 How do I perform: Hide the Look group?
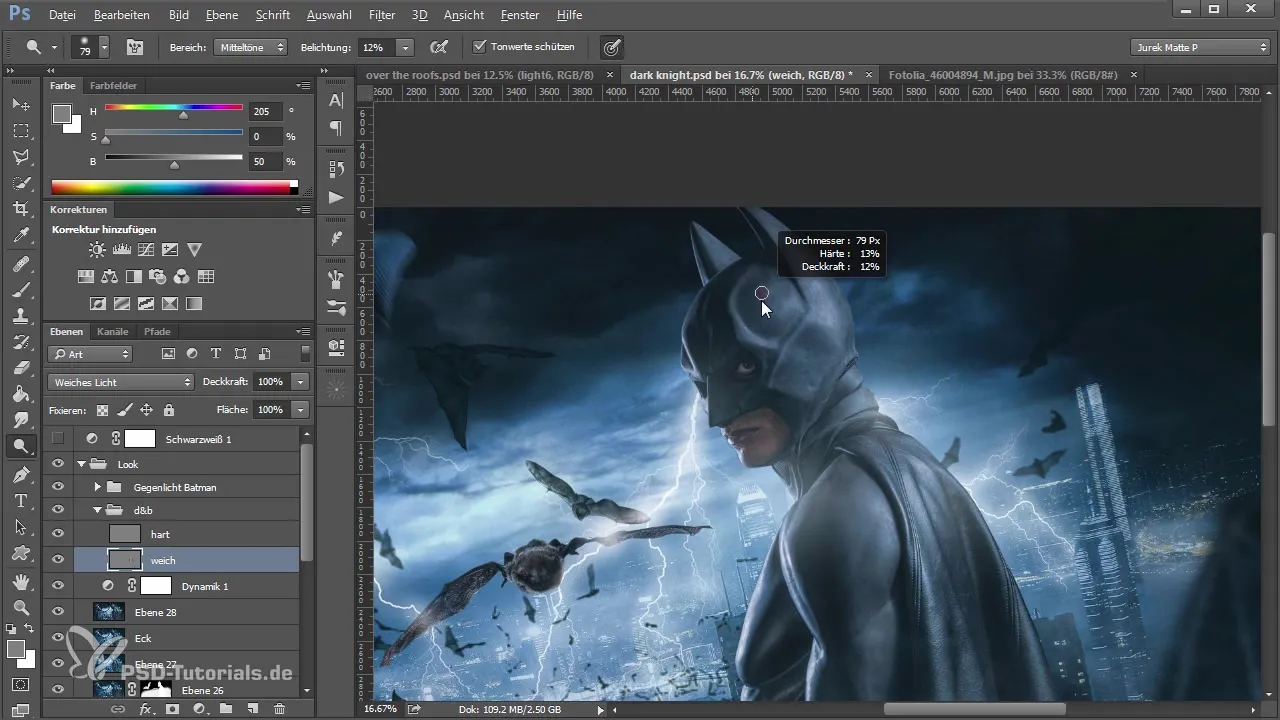click(x=58, y=464)
